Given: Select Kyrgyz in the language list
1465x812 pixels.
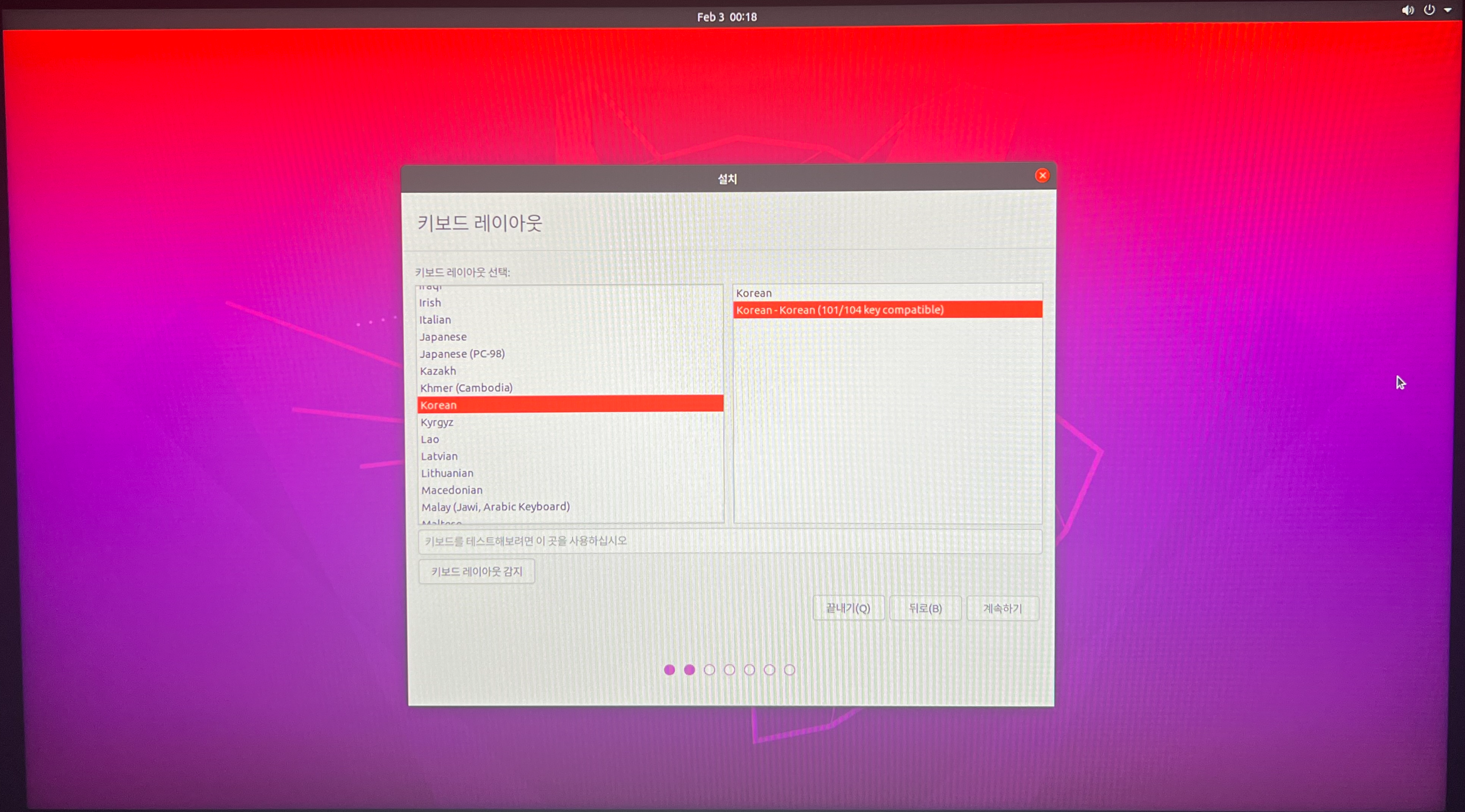Looking at the screenshot, I should tap(437, 422).
